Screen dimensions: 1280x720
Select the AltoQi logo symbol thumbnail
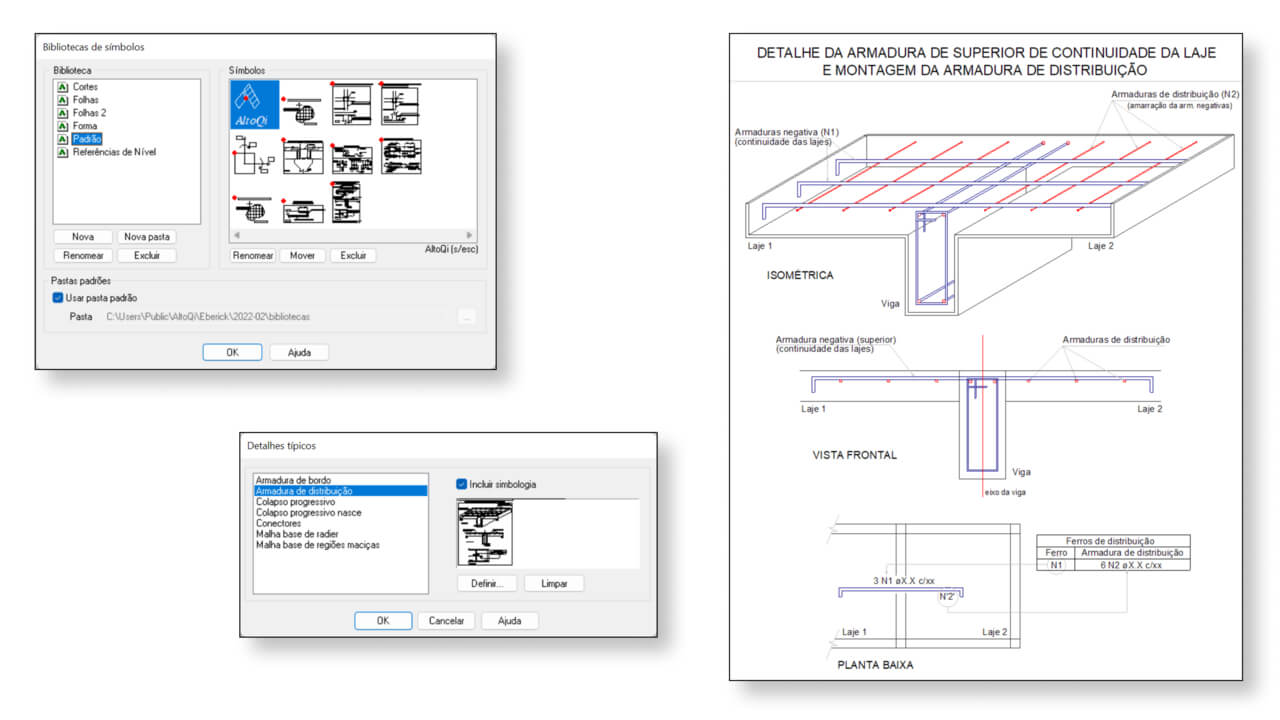click(x=255, y=104)
